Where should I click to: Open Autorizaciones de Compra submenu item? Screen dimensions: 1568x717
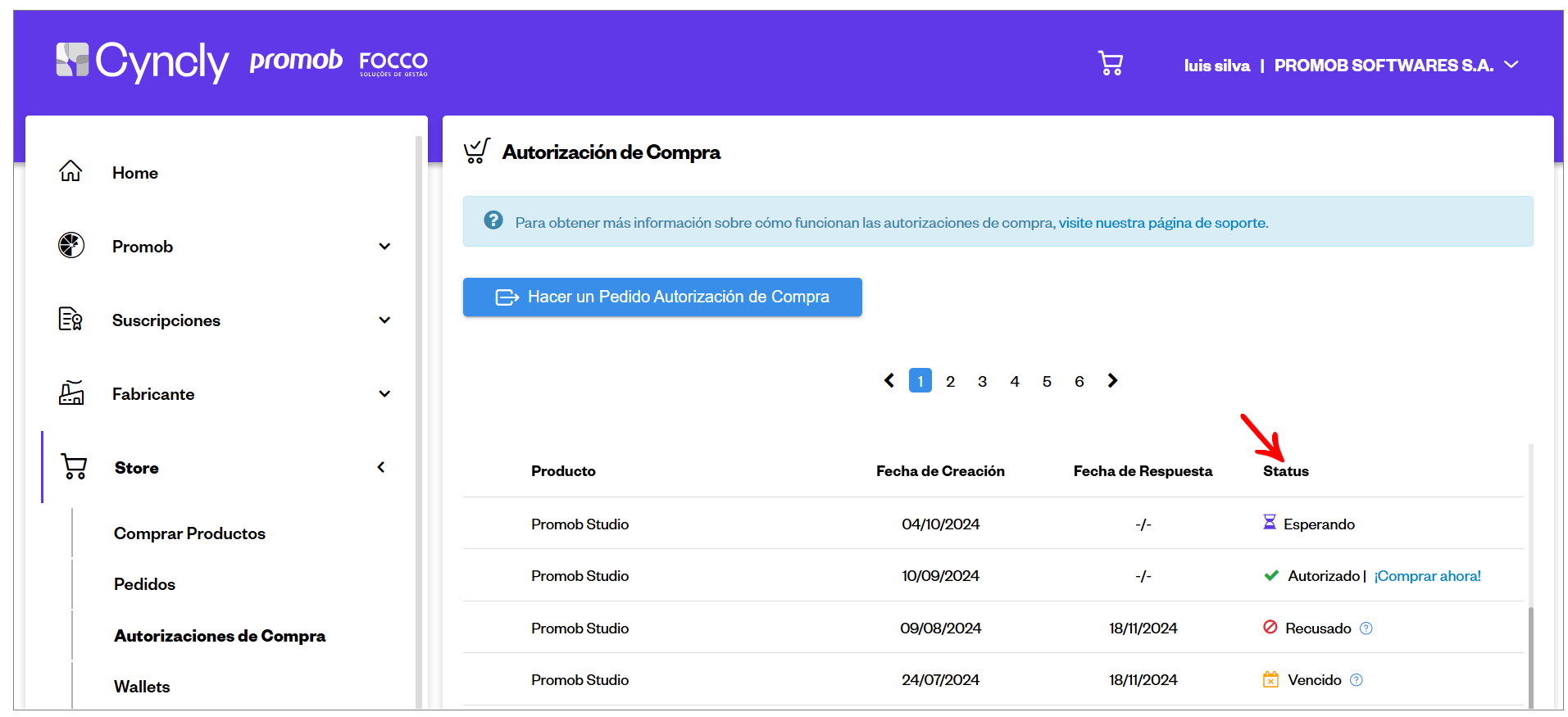(220, 636)
